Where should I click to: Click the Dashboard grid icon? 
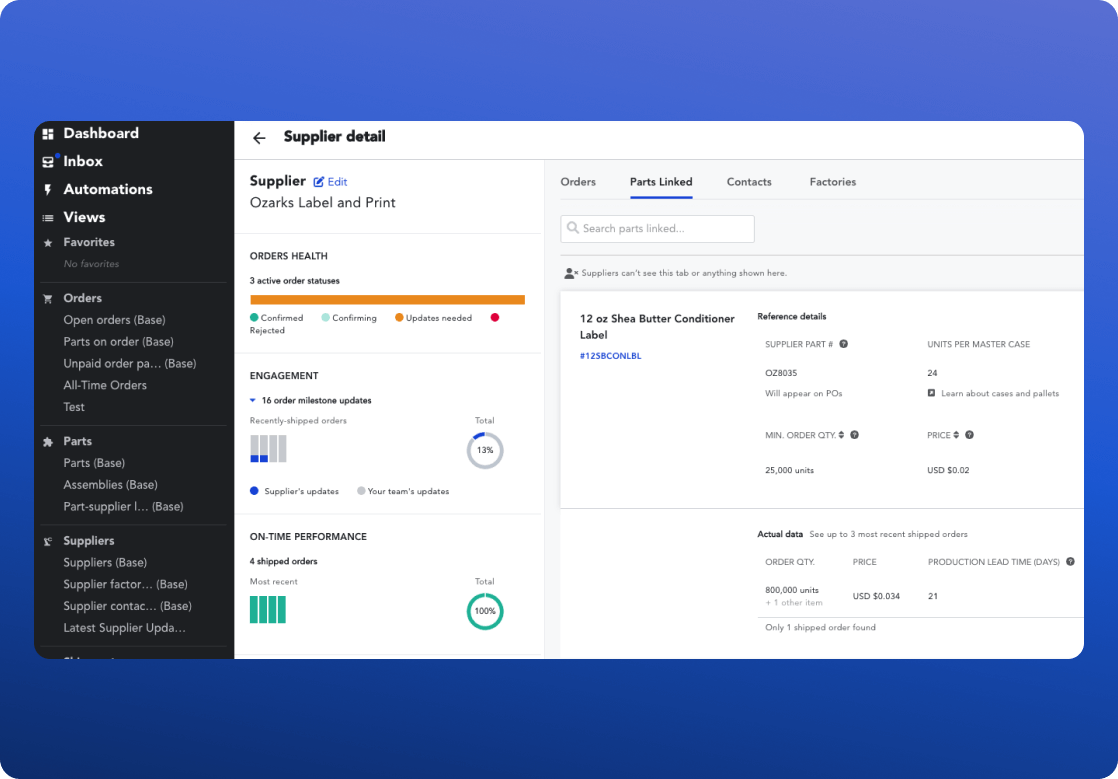[48, 134]
